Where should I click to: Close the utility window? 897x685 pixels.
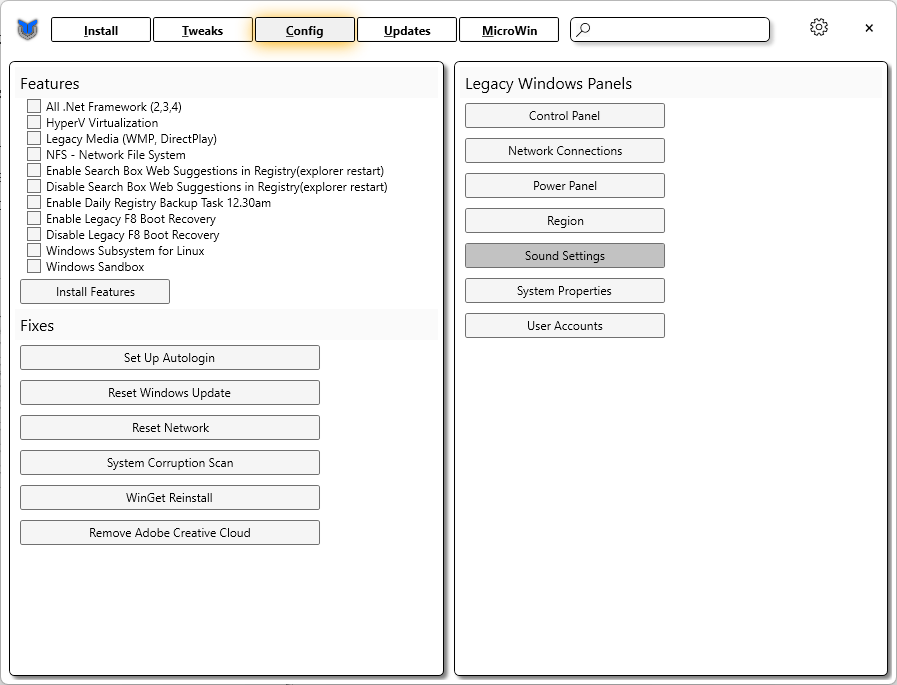pos(869,28)
